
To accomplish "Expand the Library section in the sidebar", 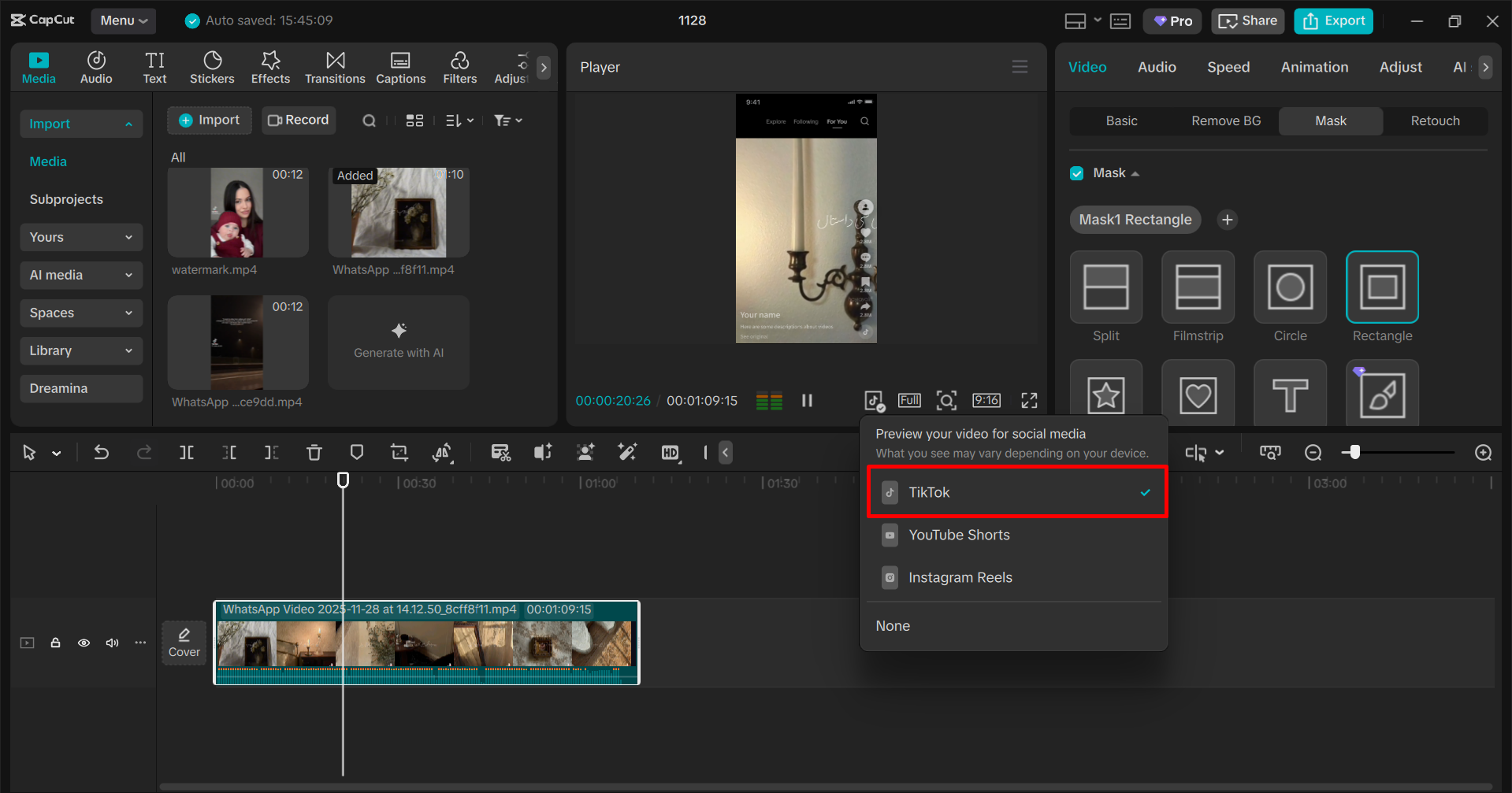I will 80,350.
